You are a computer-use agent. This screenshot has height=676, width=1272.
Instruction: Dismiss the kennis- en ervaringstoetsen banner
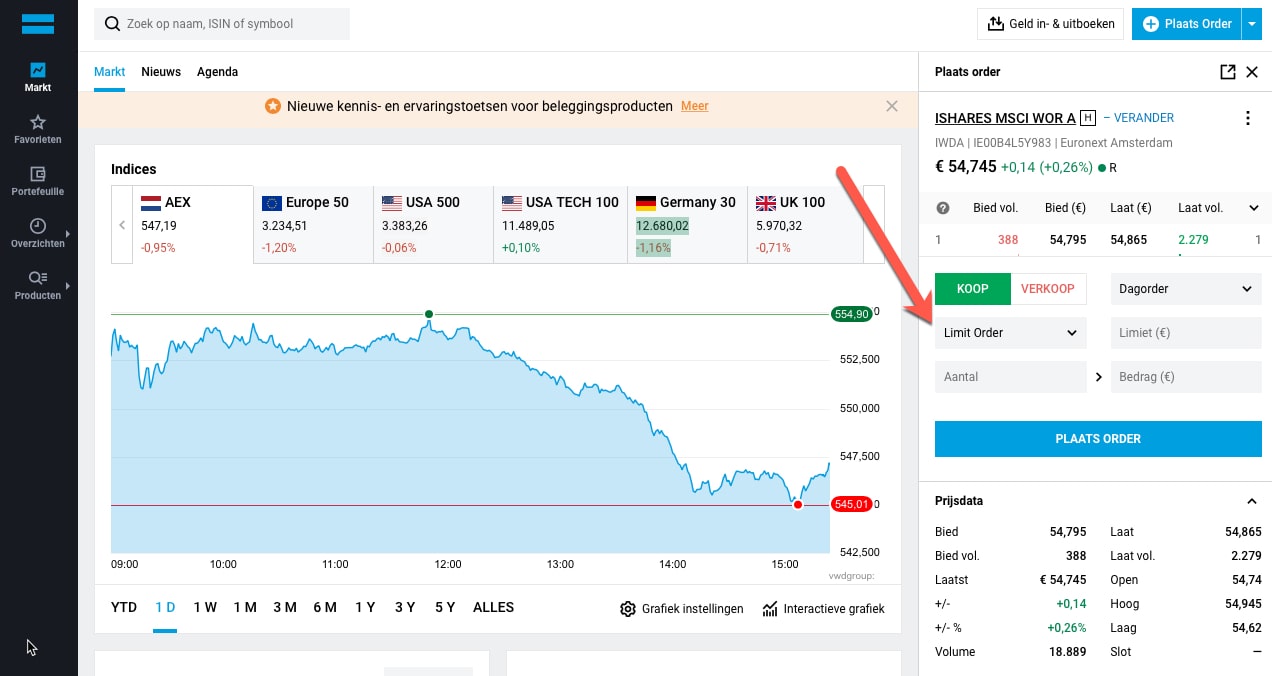(x=892, y=106)
